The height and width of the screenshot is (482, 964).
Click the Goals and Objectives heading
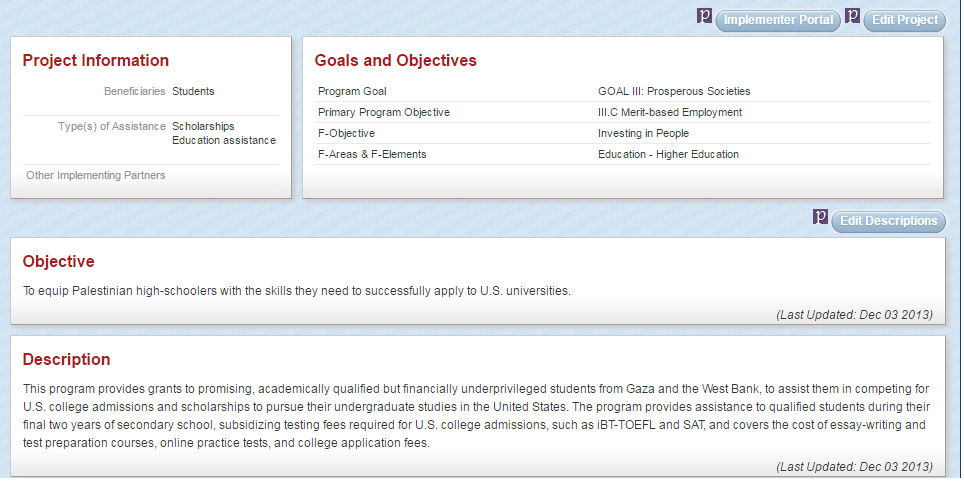click(395, 61)
